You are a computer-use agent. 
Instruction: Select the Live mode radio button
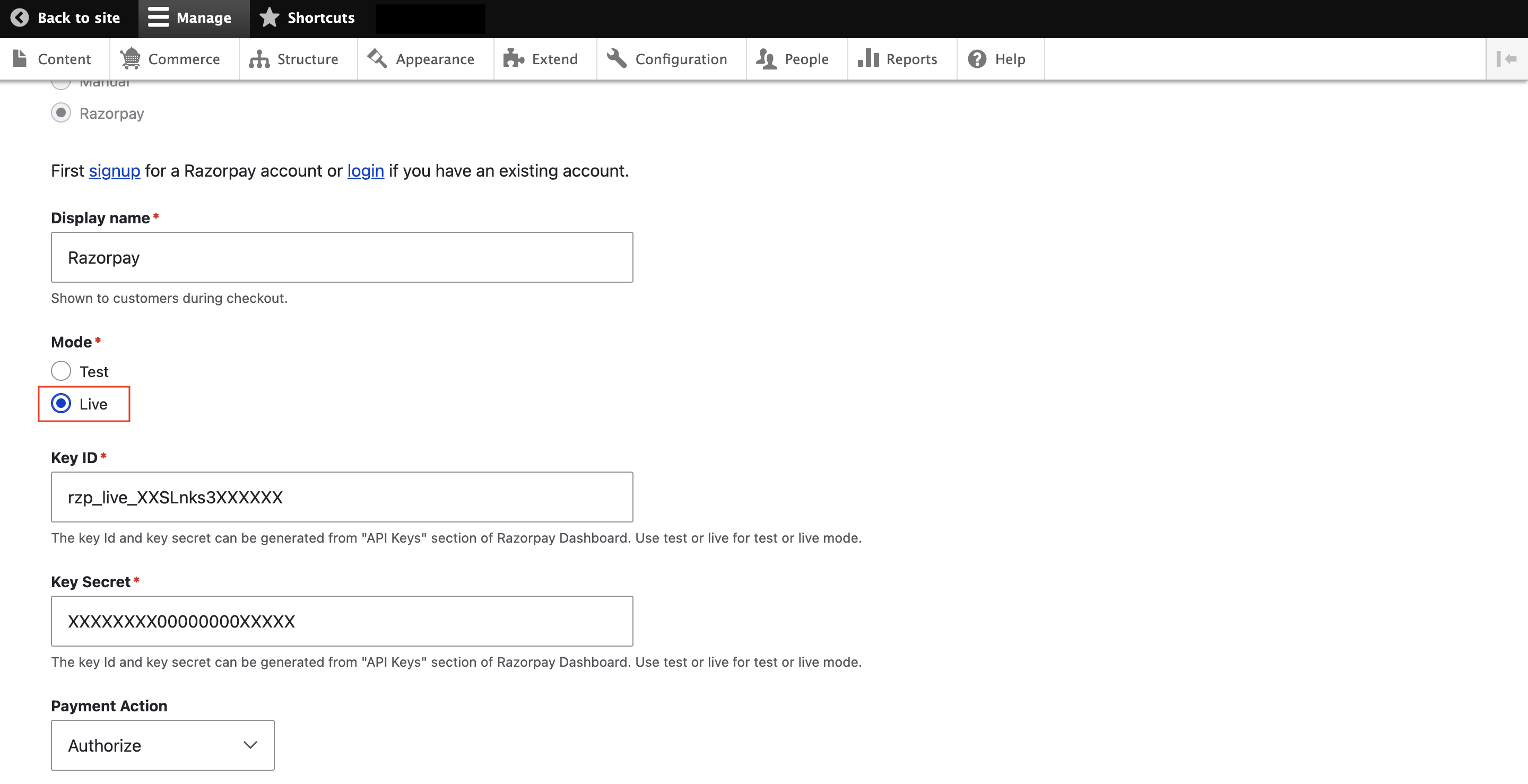click(61, 404)
